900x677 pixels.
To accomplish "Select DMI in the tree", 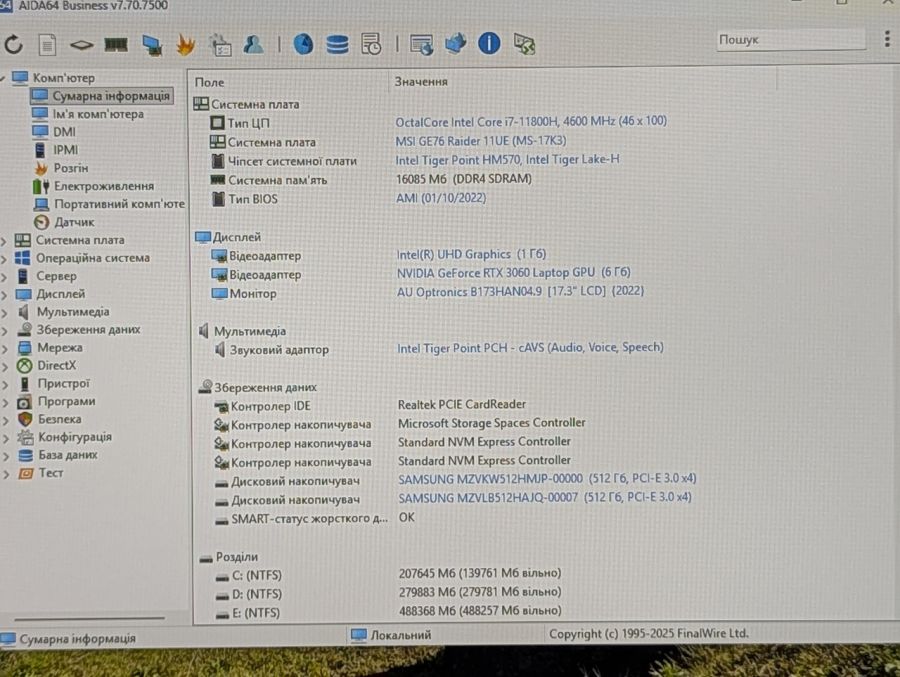I will pyautogui.click(x=64, y=132).
